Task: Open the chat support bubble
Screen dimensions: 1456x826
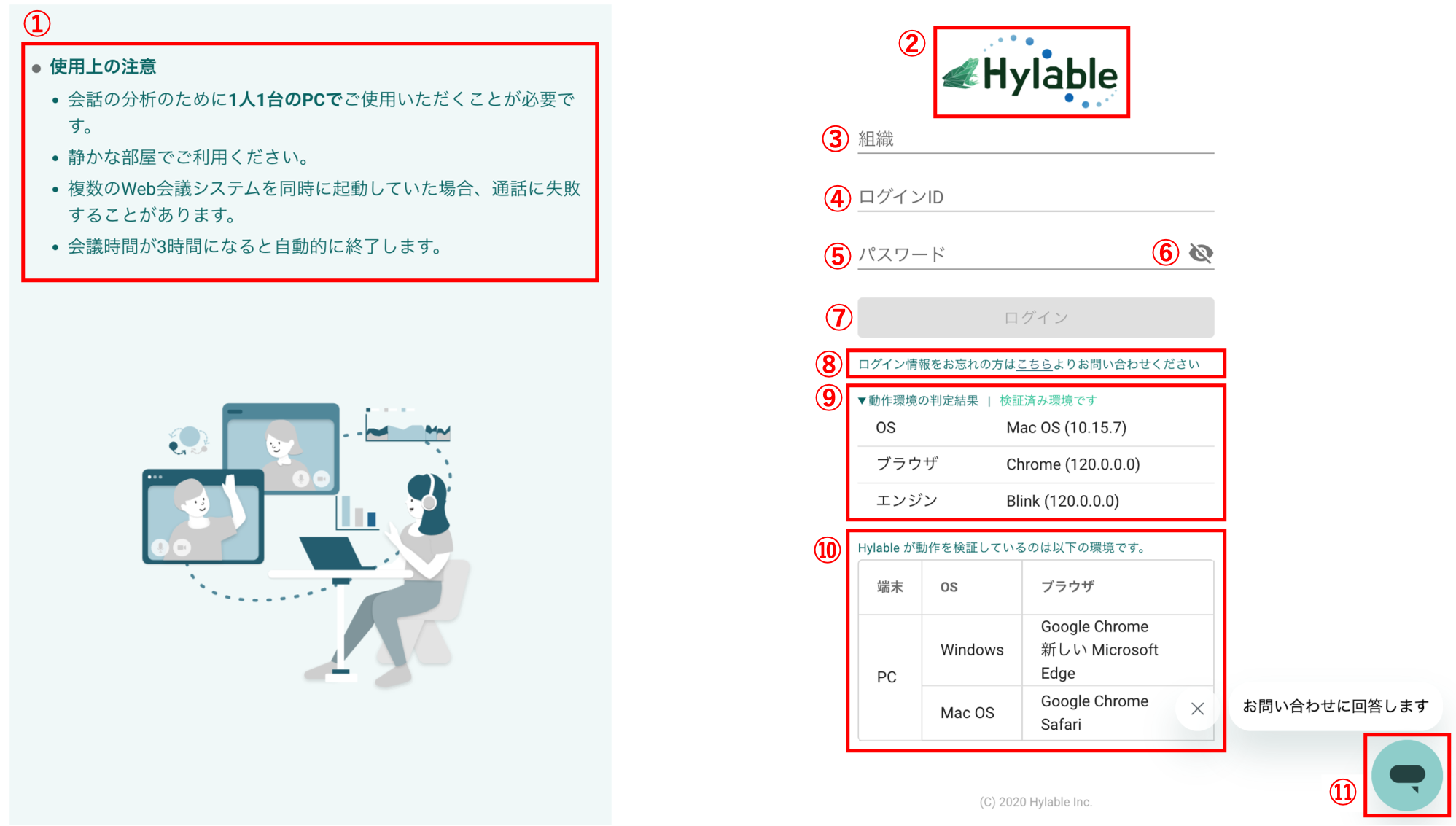Action: pos(1406,775)
